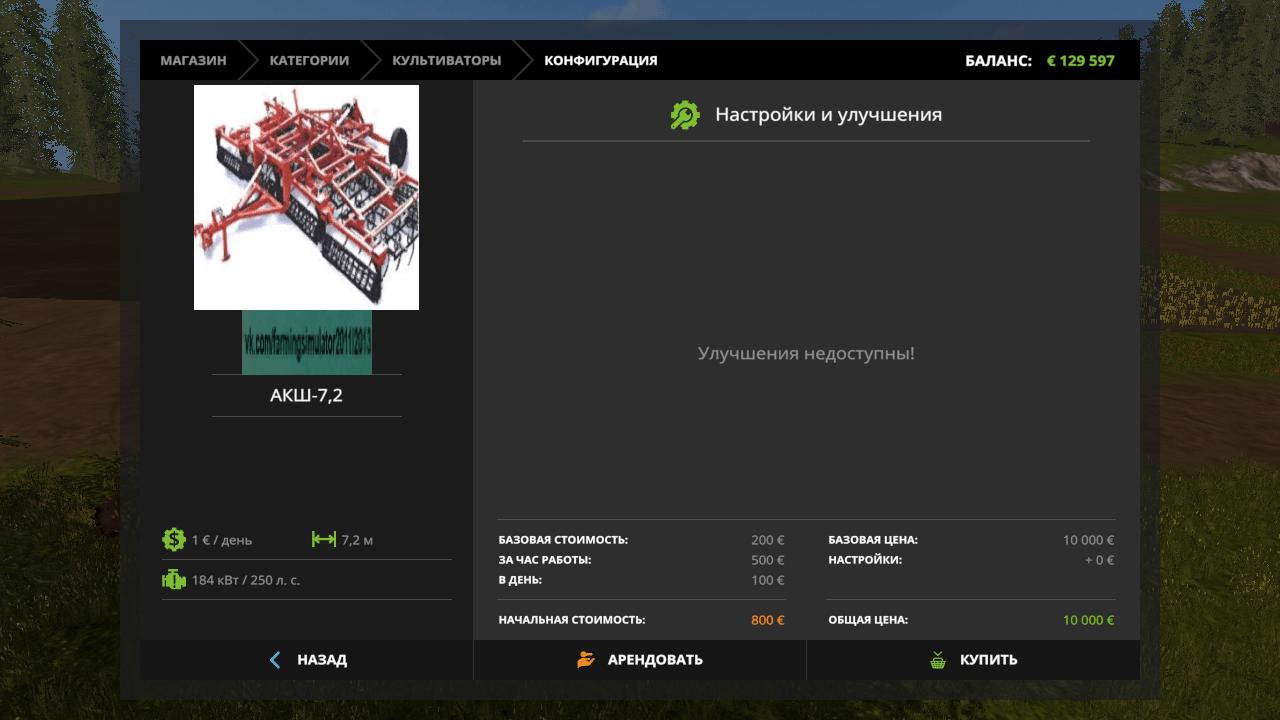This screenshot has height=720, width=1280.
Task: Click the АКШ-7,2 model name
Action: tap(306, 395)
